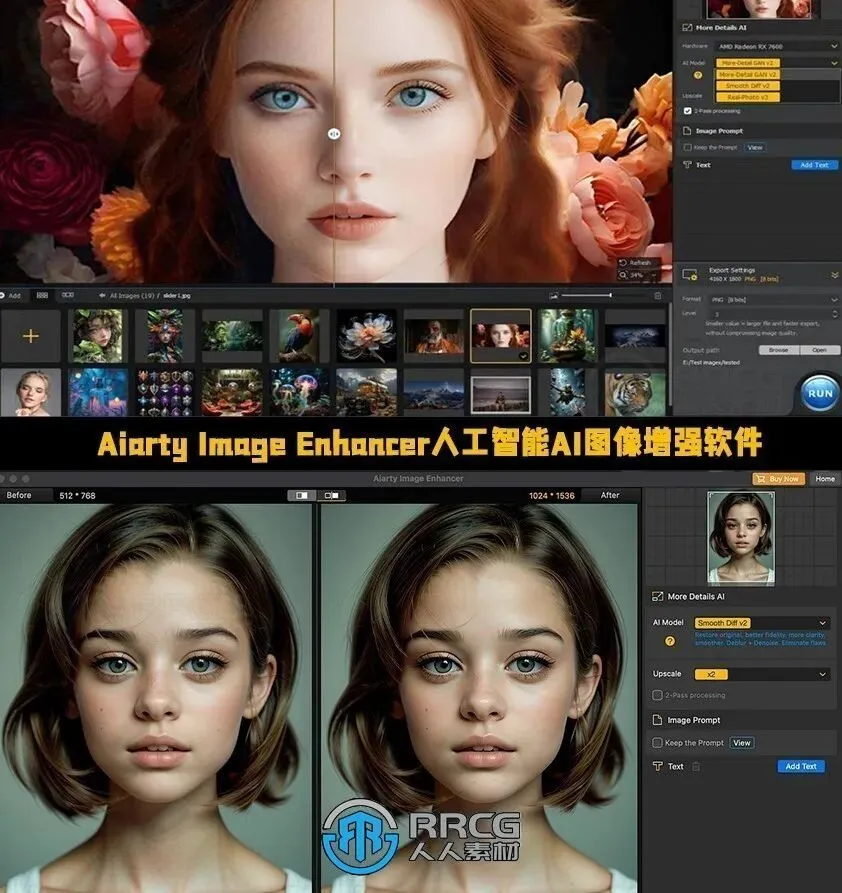The height and width of the screenshot is (893, 842).
Task: Click the checkmark on the selected redhead thumbnail
Action: coord(523,356)
